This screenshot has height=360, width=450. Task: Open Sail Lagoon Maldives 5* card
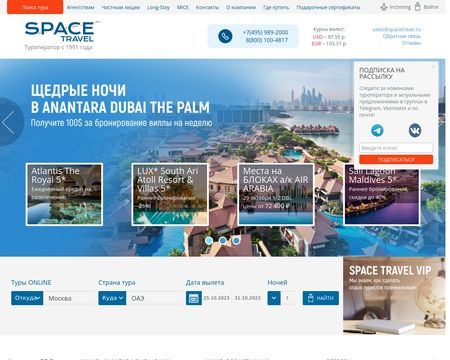click(382, 197)
